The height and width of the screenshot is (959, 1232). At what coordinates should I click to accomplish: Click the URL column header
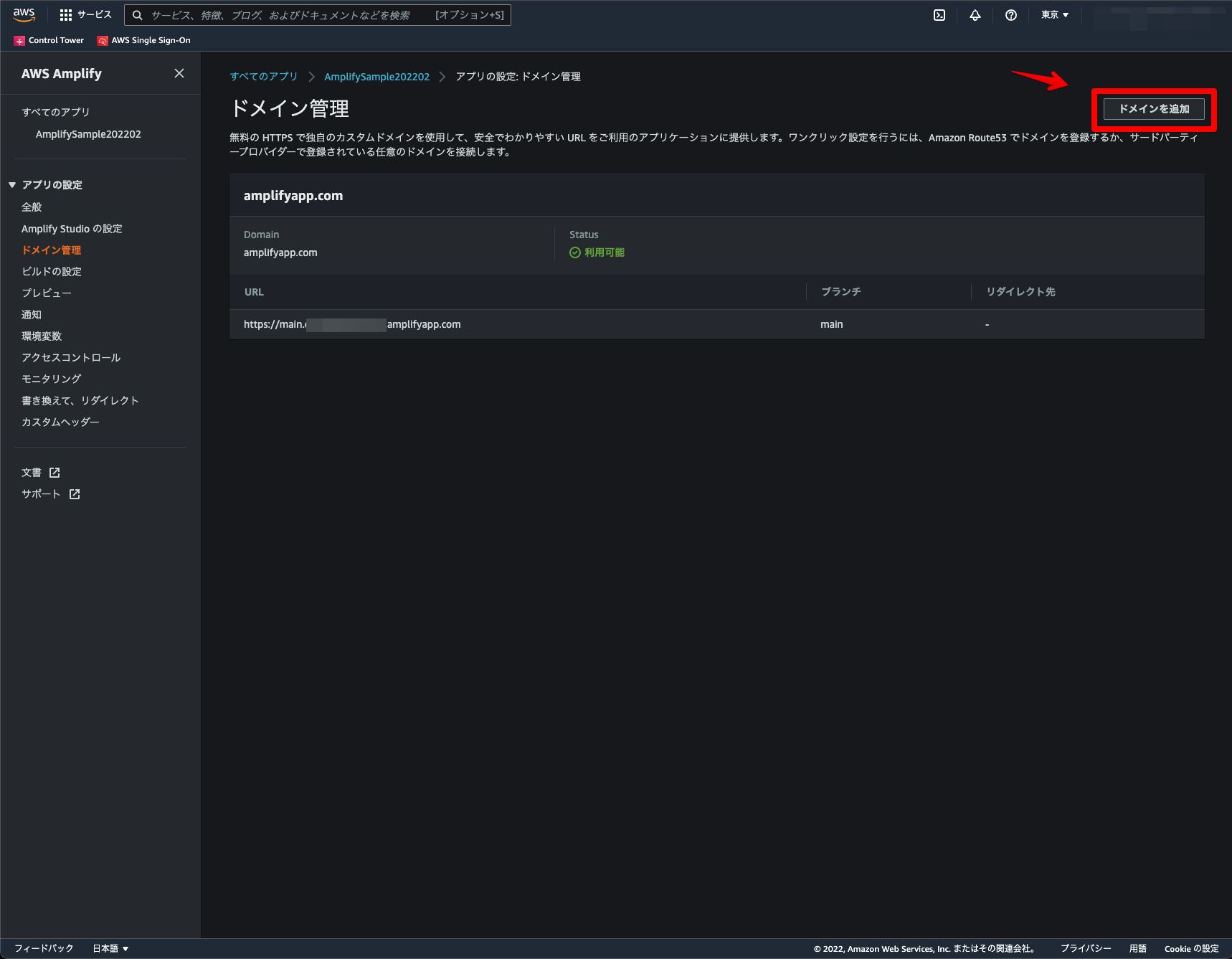pyautogui.click(x=254, y=292)
